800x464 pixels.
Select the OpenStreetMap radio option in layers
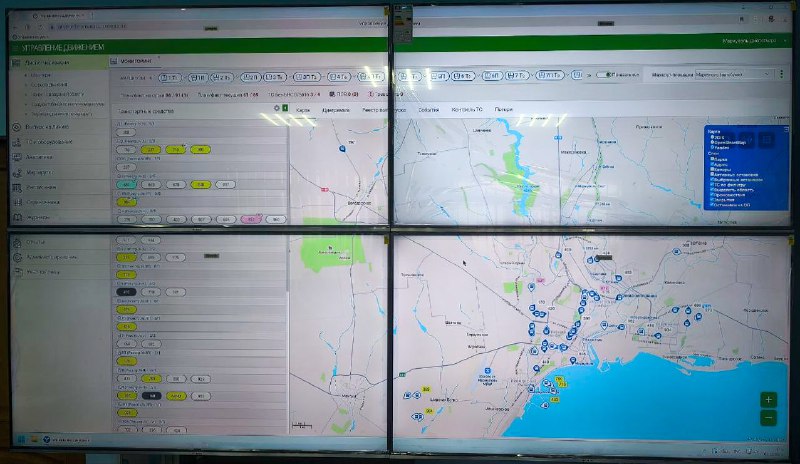pyautogui.click(x=711, y=142)
